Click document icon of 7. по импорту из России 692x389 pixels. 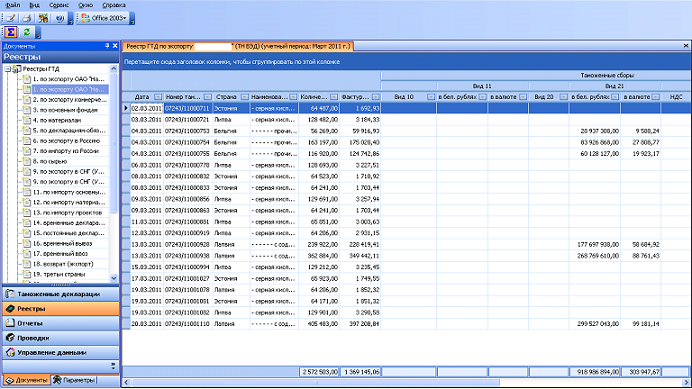(x=26, y=151)
